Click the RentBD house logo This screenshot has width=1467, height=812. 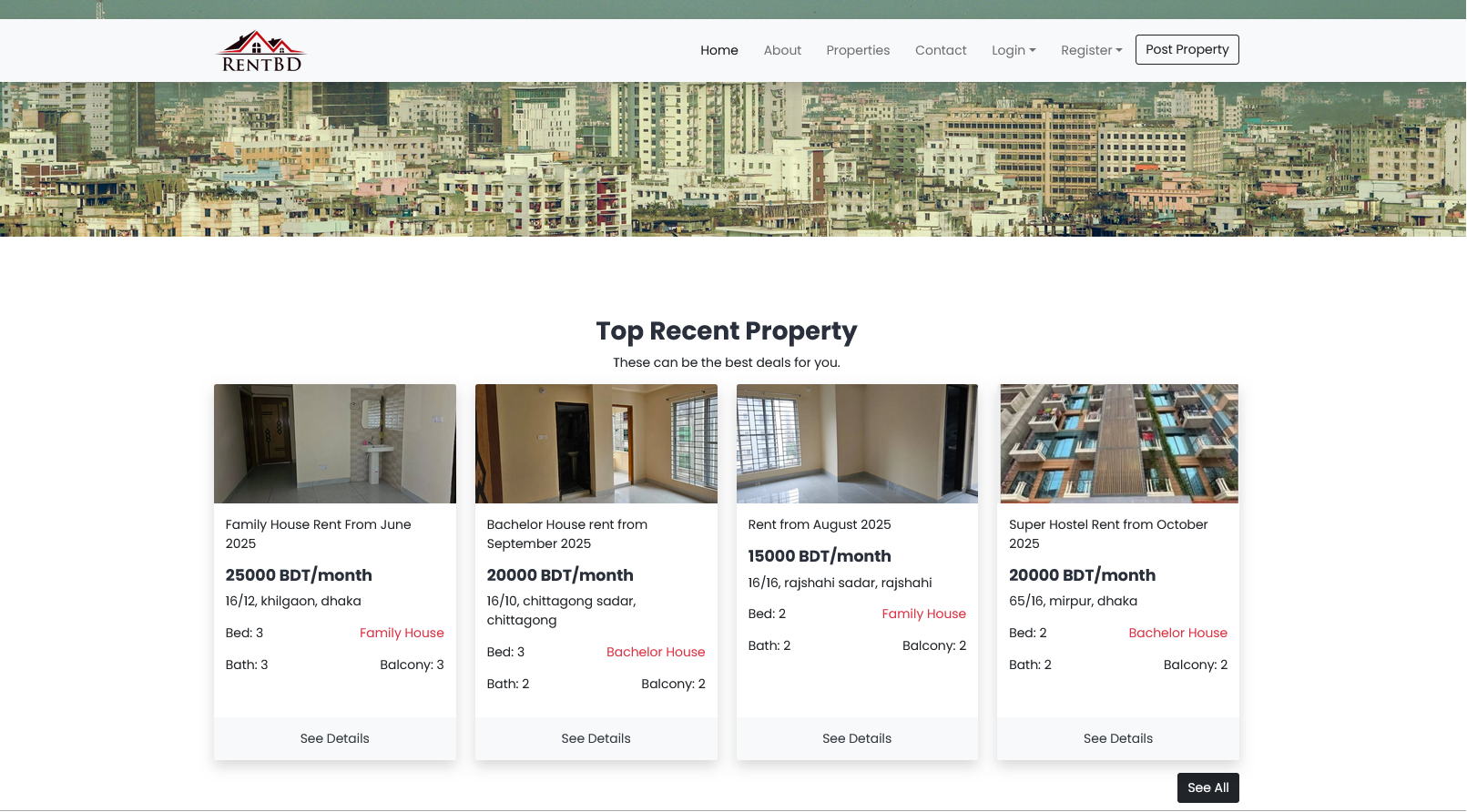(261, 51)
